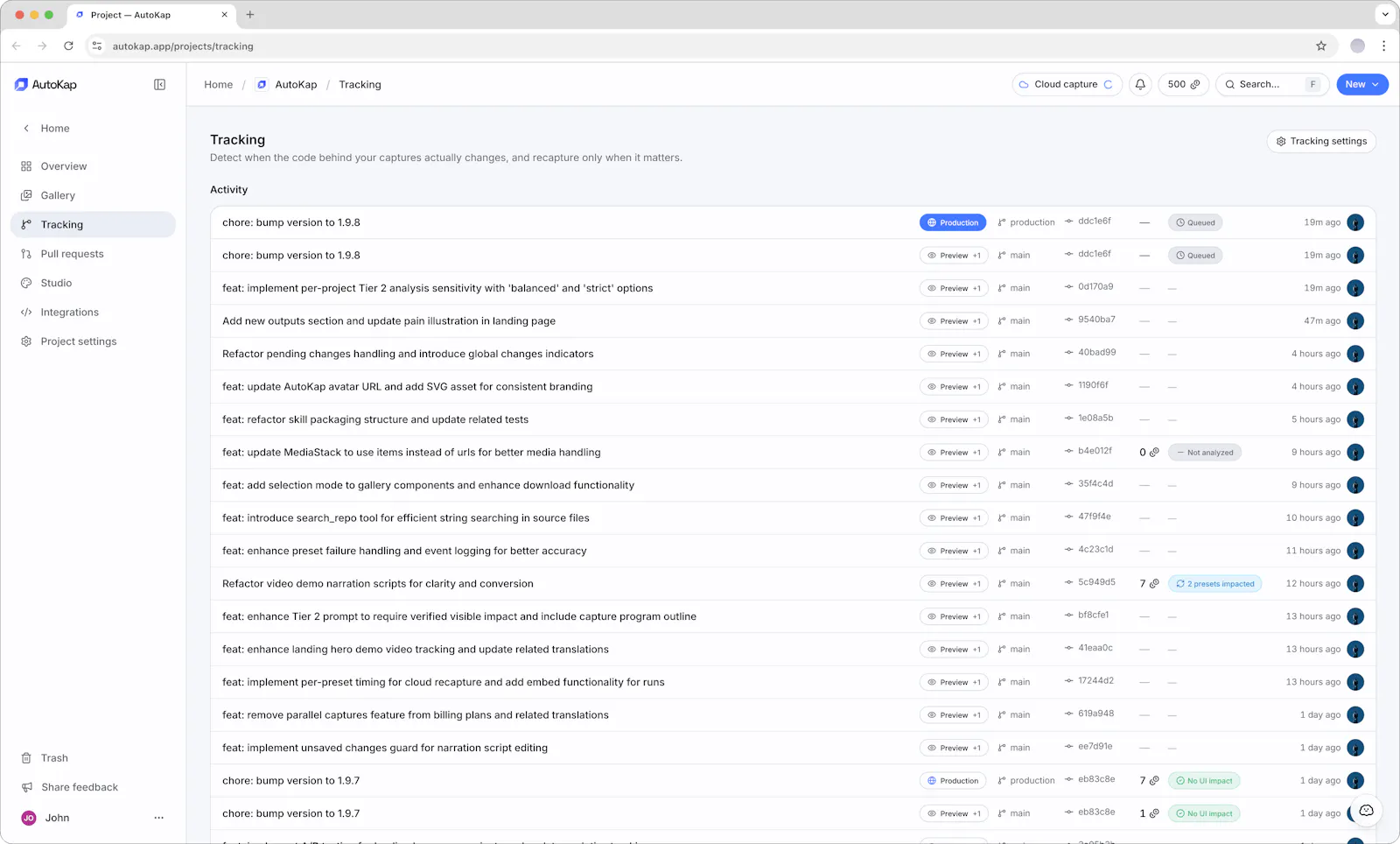Open the Production badge on bump 1.9.8

click(953, 222)
